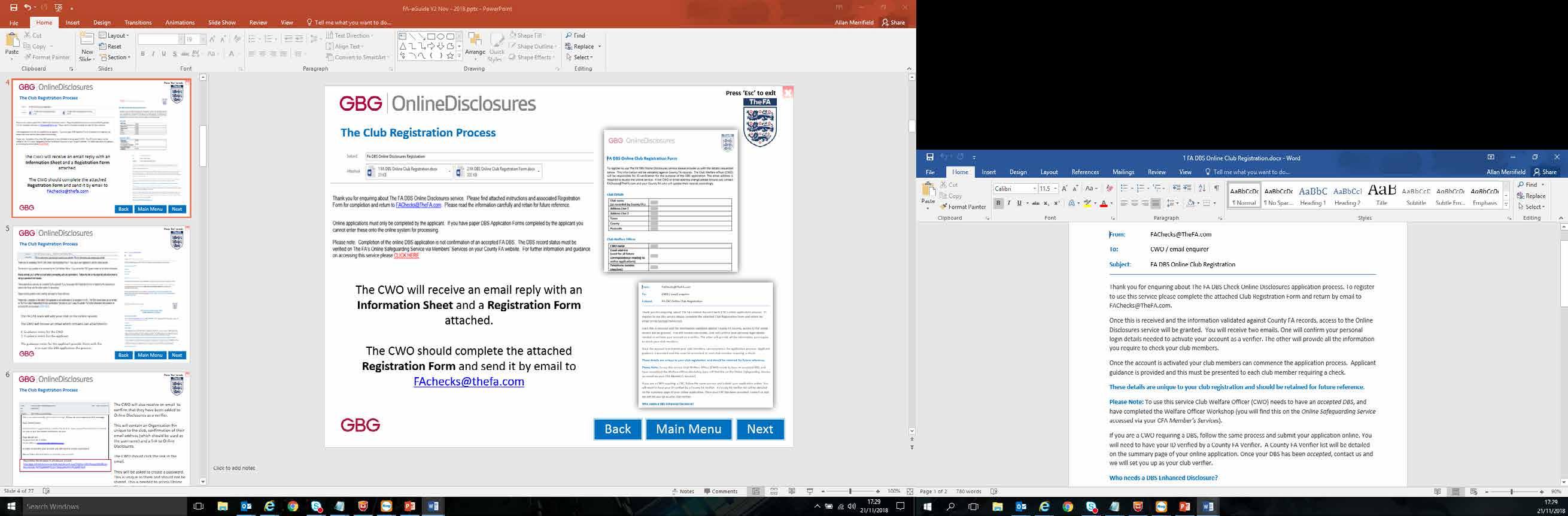This screenshot has height=516, width=1568.
Task: Toggle Bold in Word's Font group
Action: tap(998, 204)
